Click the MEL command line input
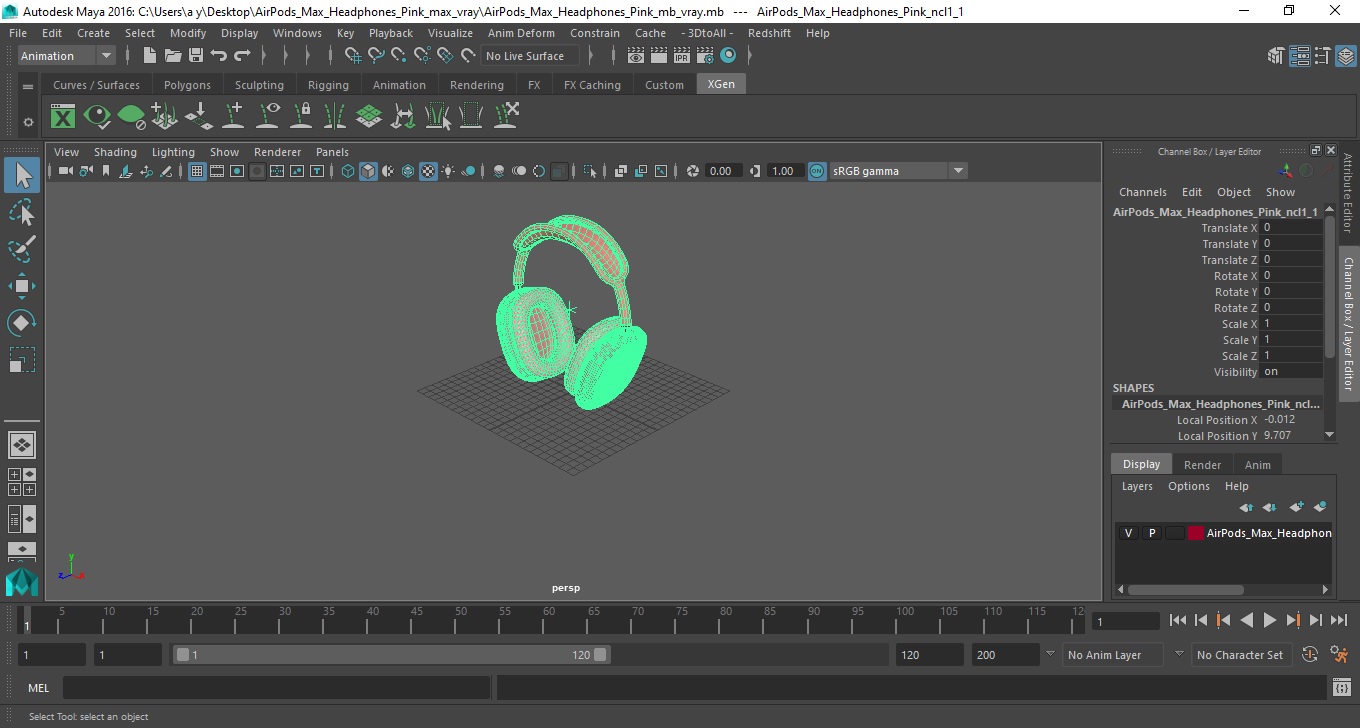 [276, 688]
